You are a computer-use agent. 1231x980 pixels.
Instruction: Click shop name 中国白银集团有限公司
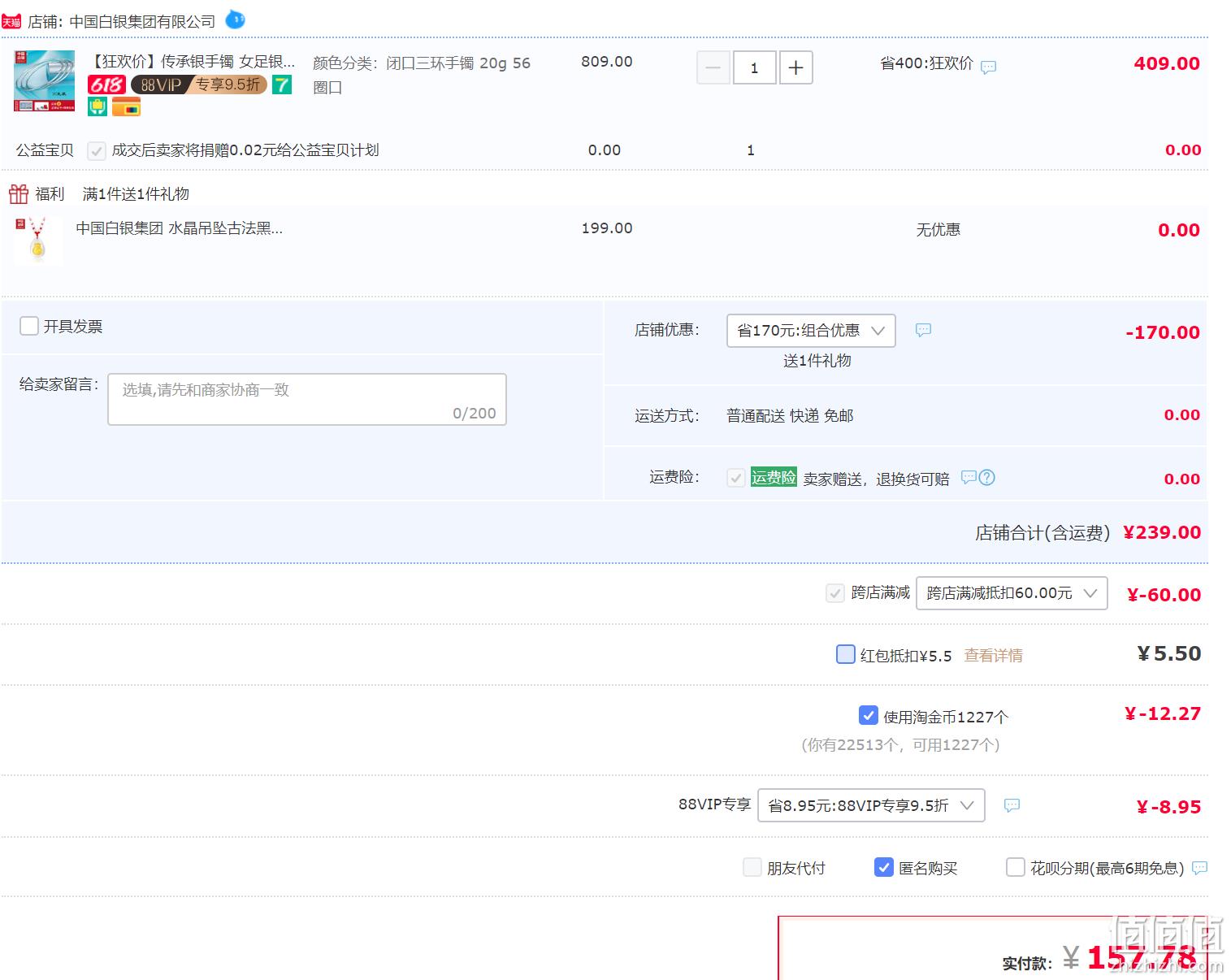click(x=143, y=22)
